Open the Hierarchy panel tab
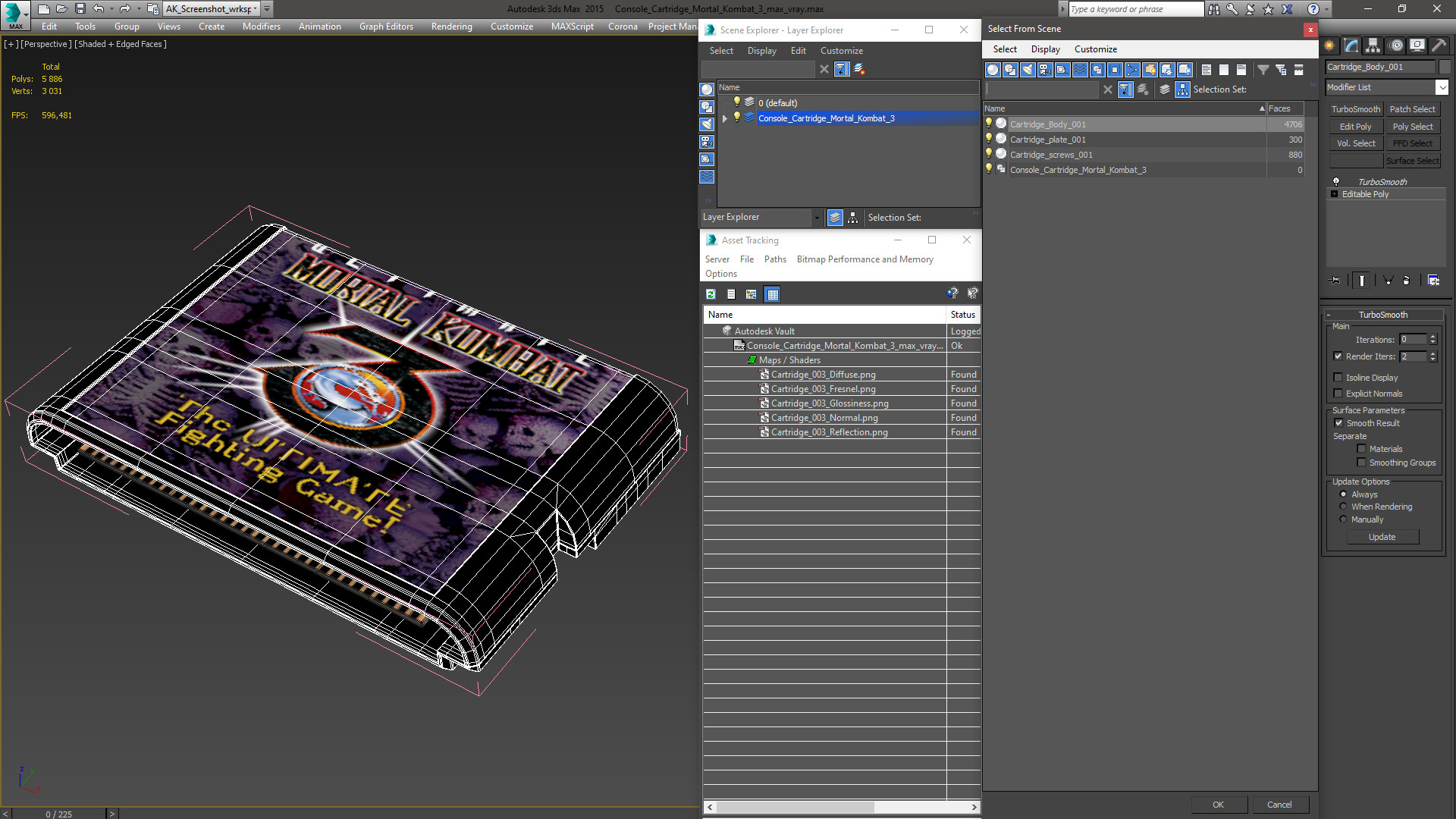The height and width of the screenshot is (819, 1456). point(1373,45)
